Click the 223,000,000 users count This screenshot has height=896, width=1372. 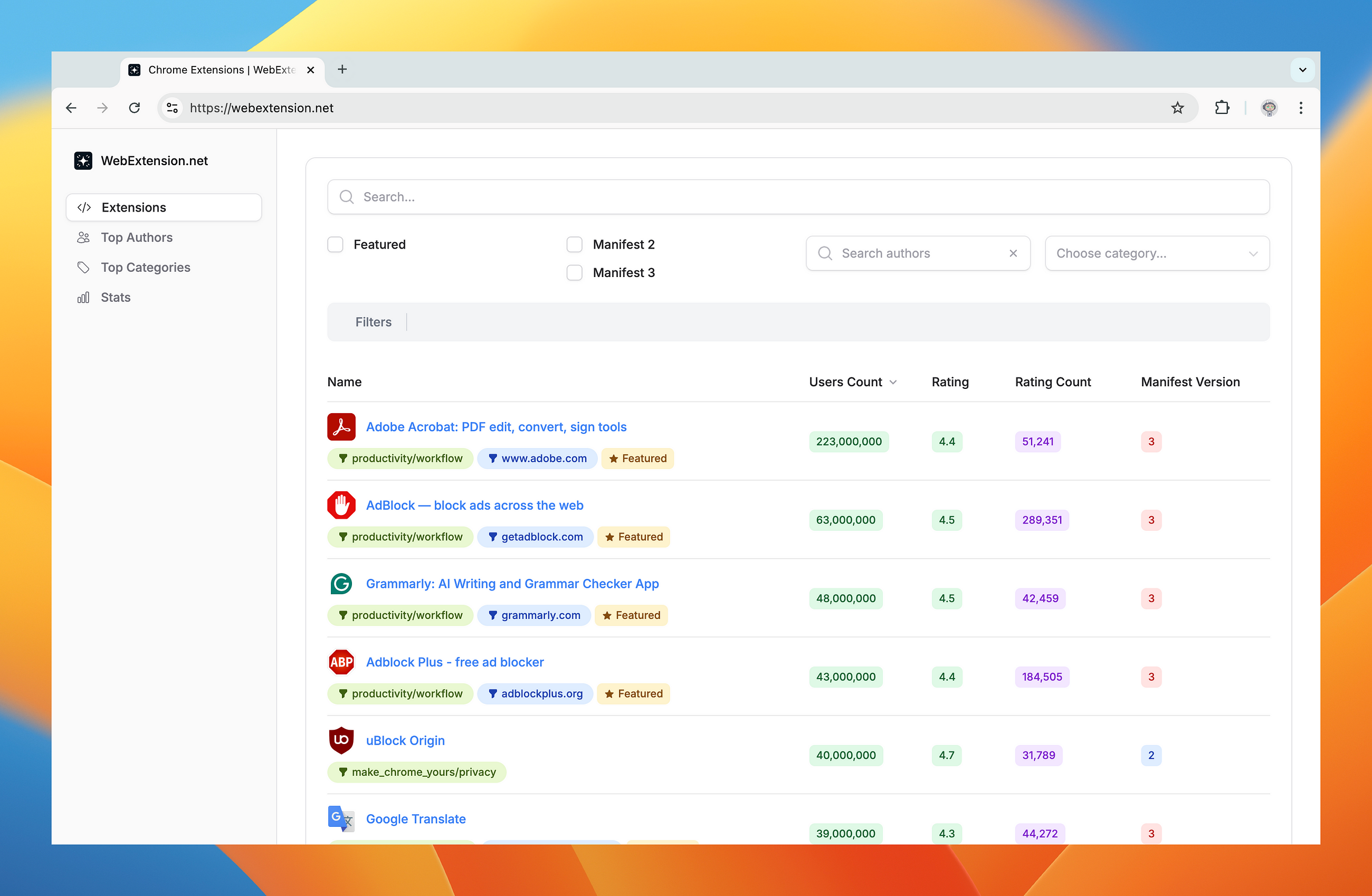click(849, 442)
